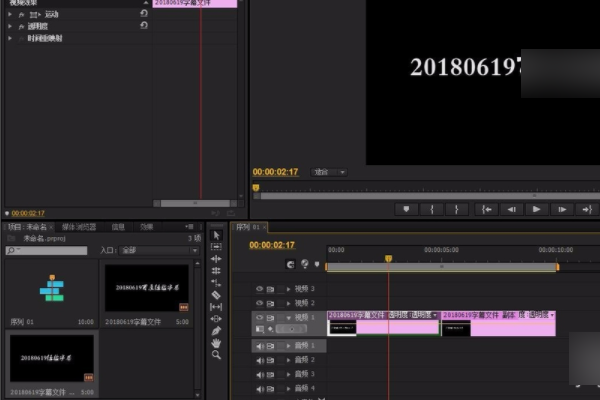Switch to the 媒体浏览器 tab
The height and width of the screenshot is (400, 600).
point(79,227)
